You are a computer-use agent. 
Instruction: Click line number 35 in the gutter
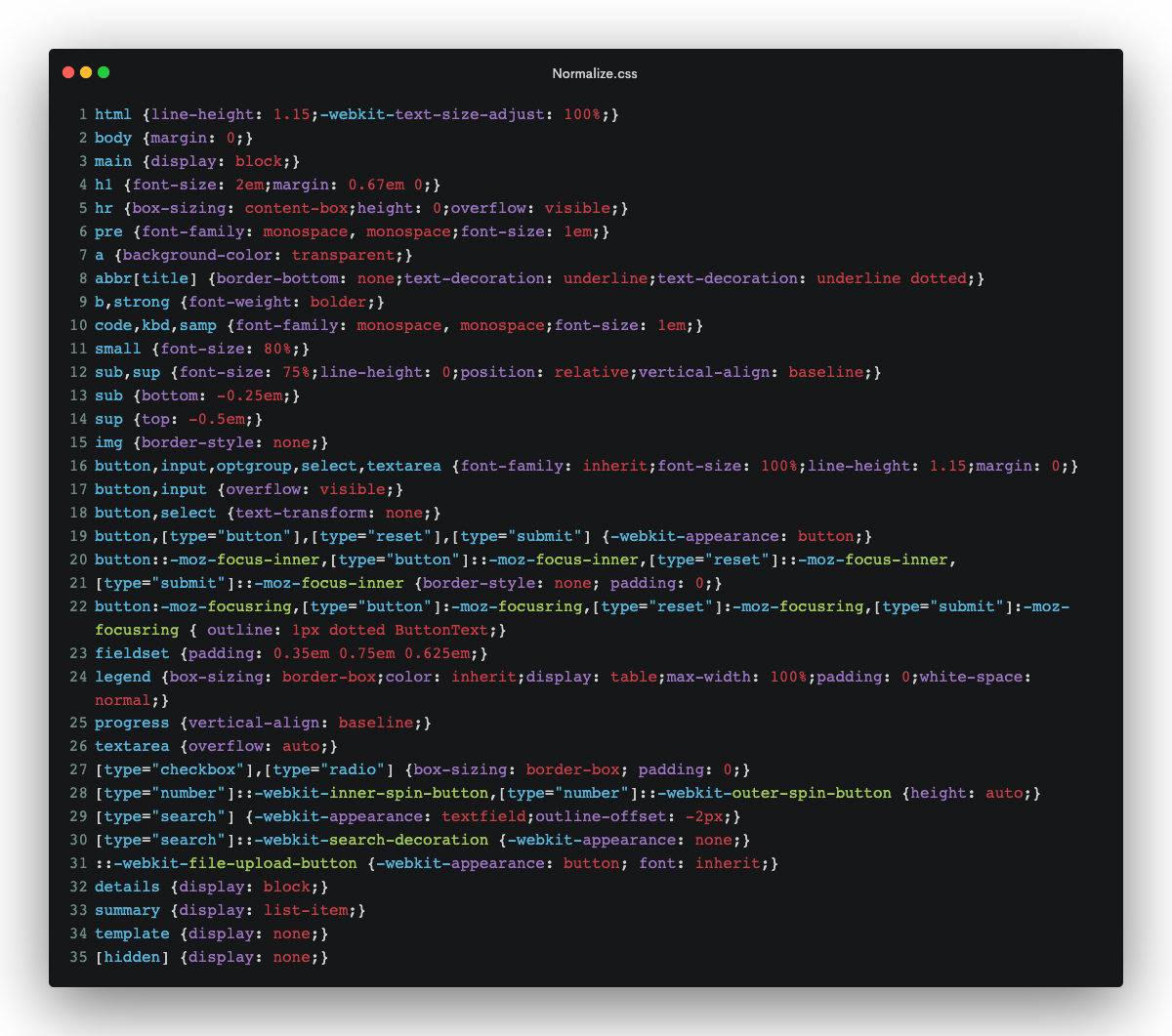79,957
